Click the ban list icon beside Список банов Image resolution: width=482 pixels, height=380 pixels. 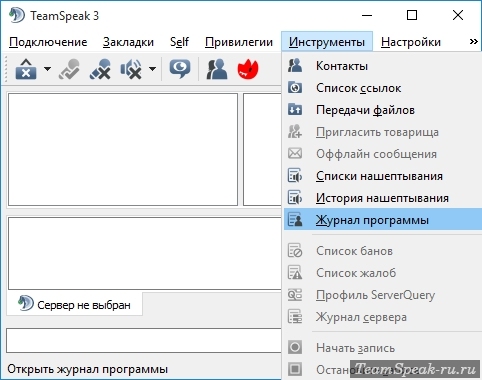point(295,250)
